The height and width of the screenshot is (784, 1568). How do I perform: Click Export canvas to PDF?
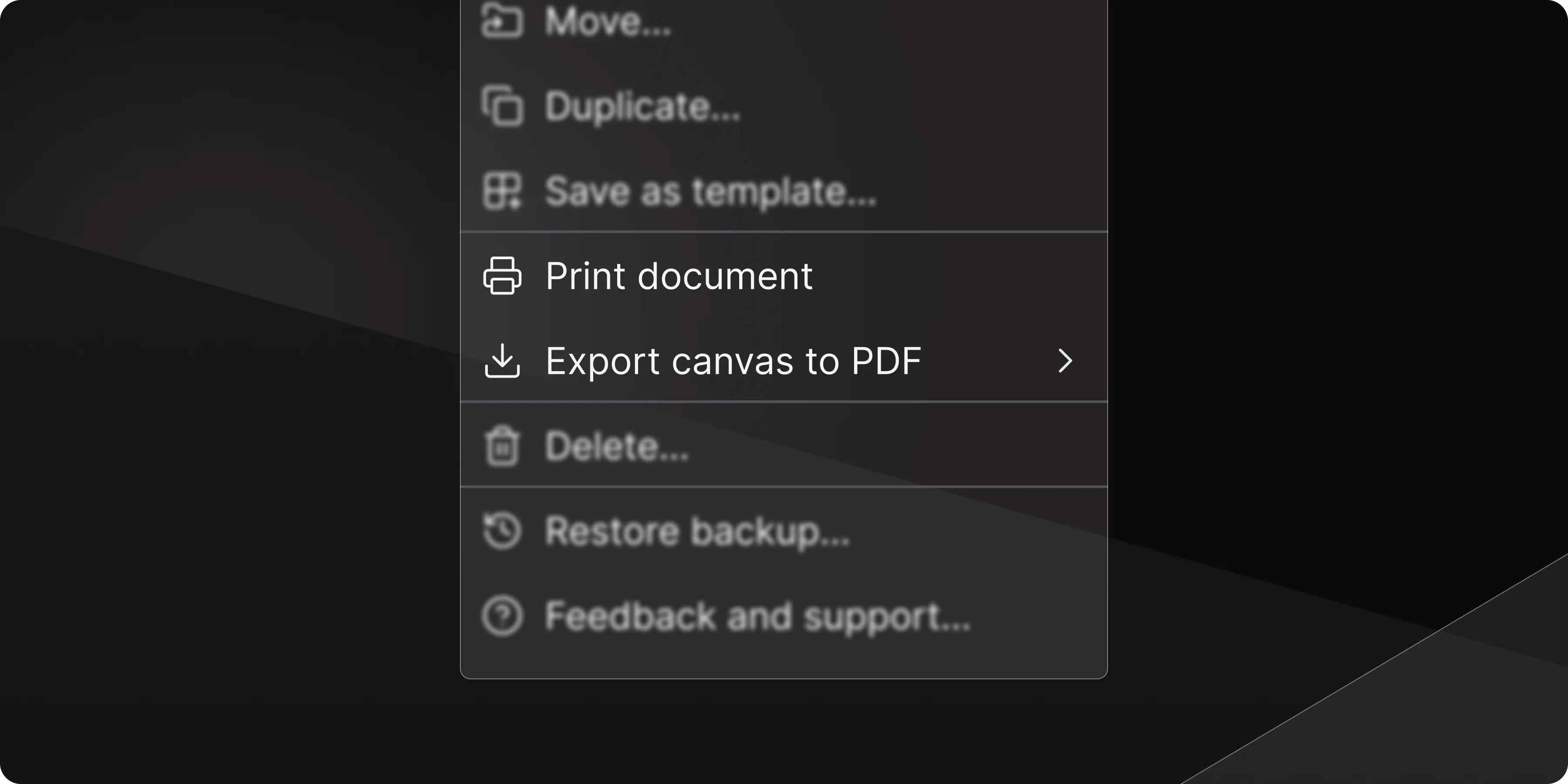coord(733,360)
